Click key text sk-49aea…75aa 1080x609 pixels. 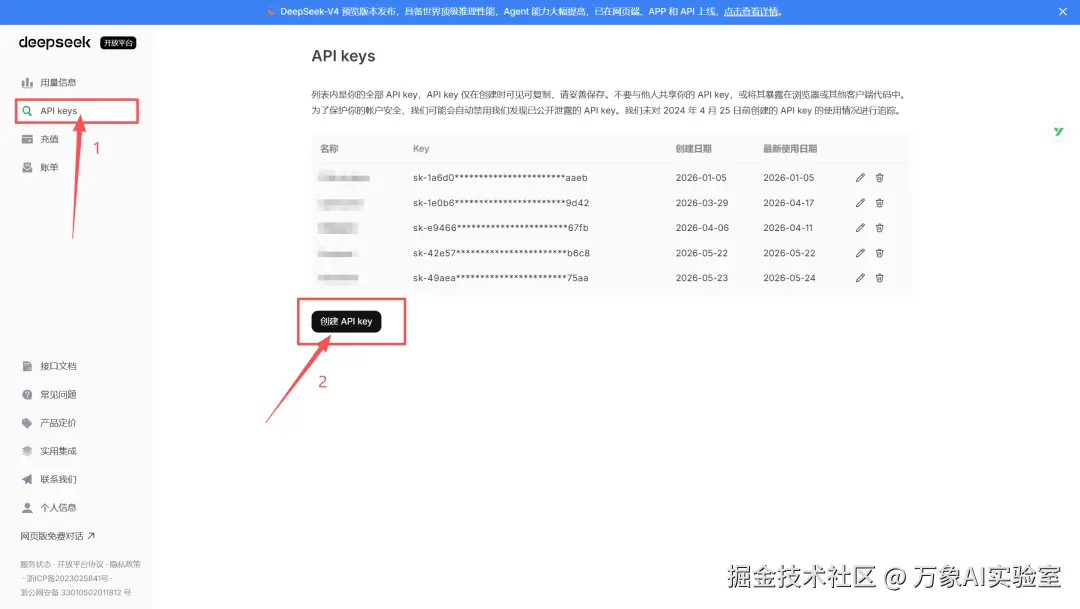click(x=501, y=278)
